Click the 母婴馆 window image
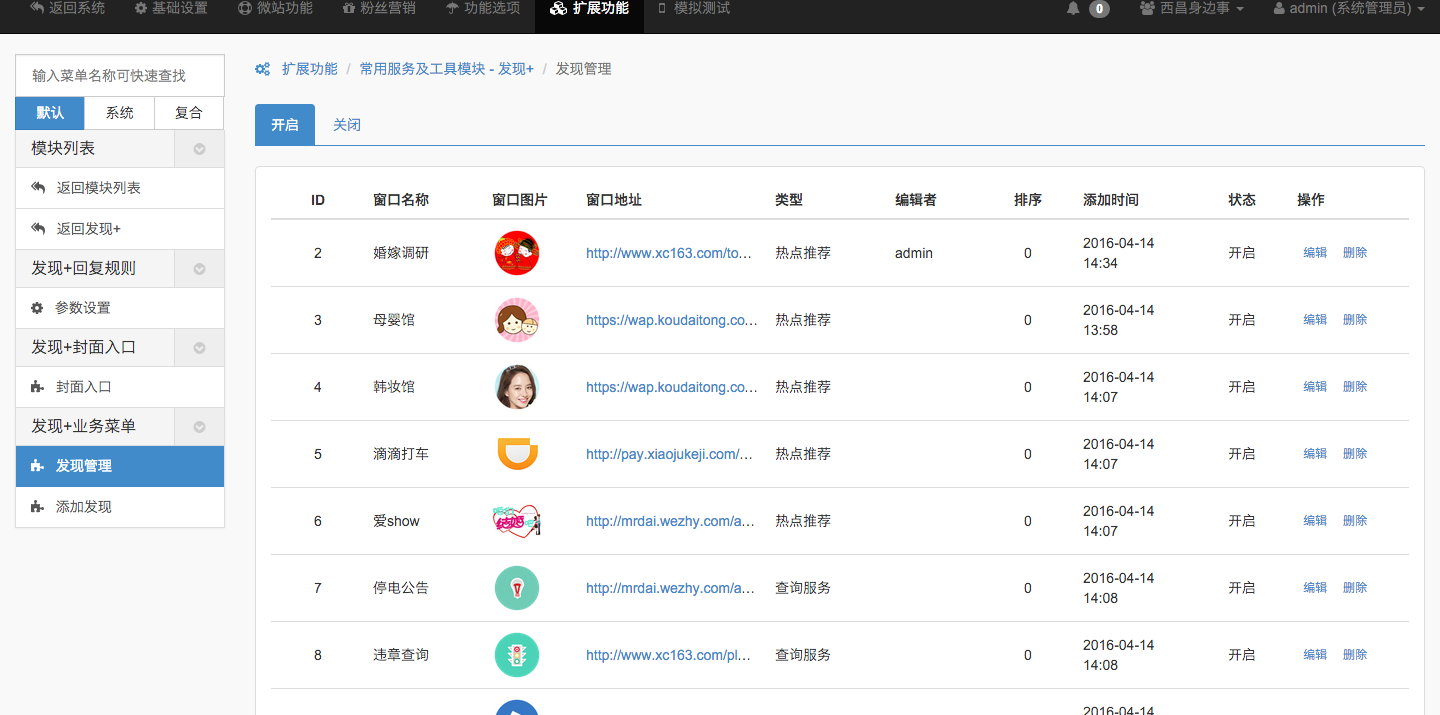The image size is (1440, 715). tap(517, 320)
